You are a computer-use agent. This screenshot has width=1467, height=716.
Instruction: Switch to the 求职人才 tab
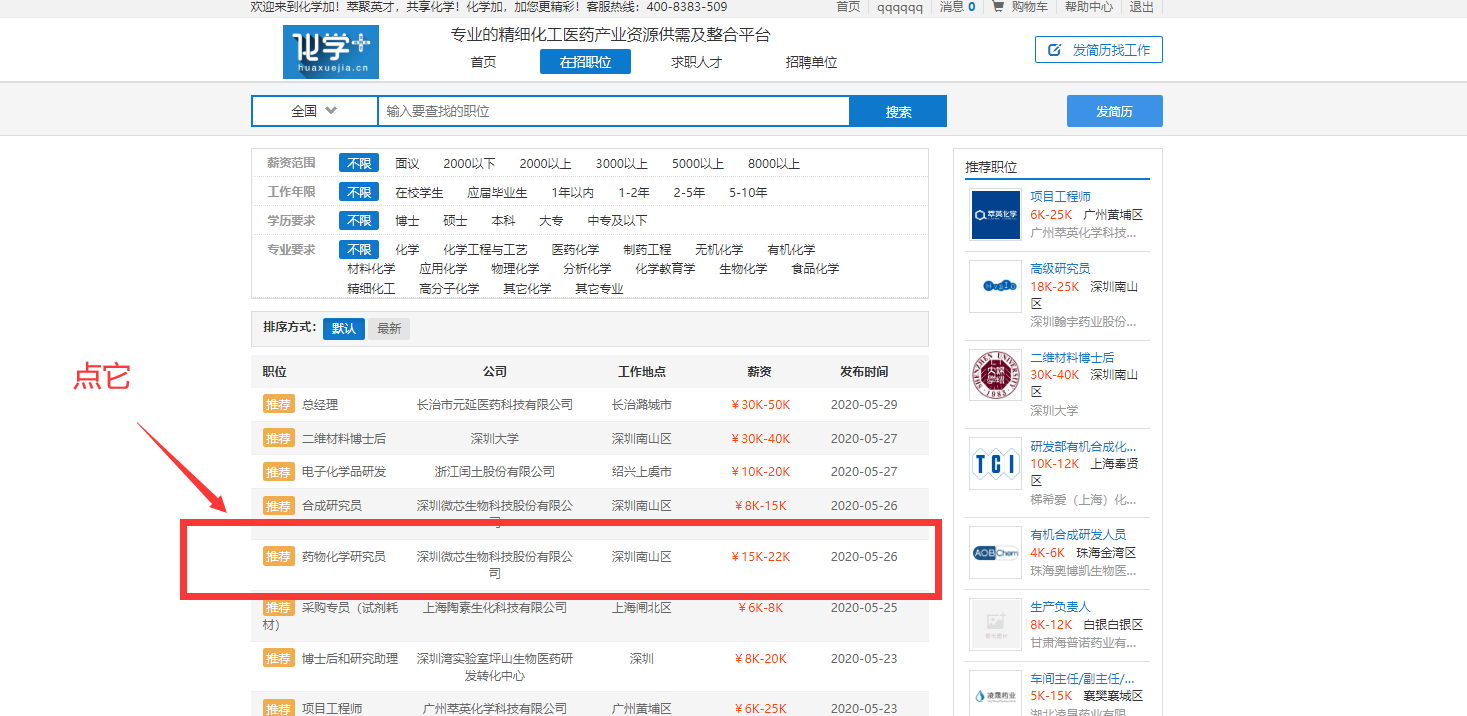tap(696, 62)
